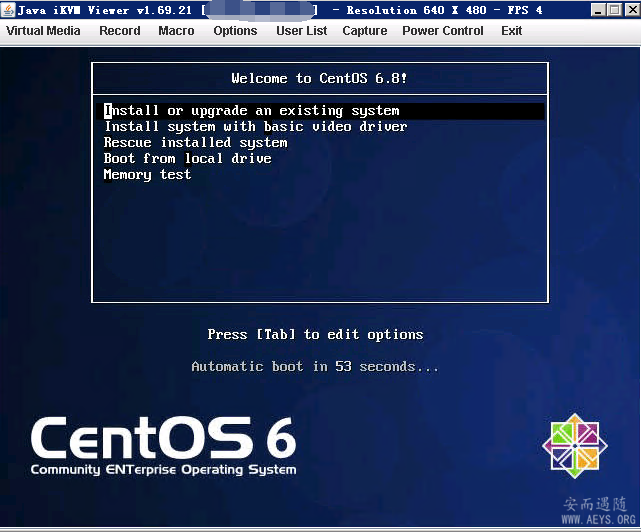641x532 pixels.
Task: Minimize the iKVM Viewer window
Action: (x=598, y=10)
